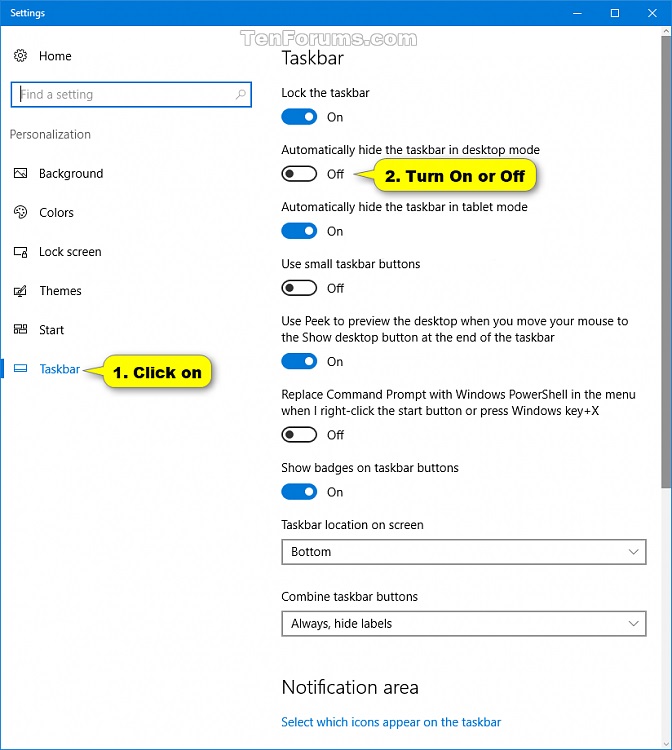Click the Colors palette icon
The width and height of the screenshot is (672, 750).
point(20,212)
